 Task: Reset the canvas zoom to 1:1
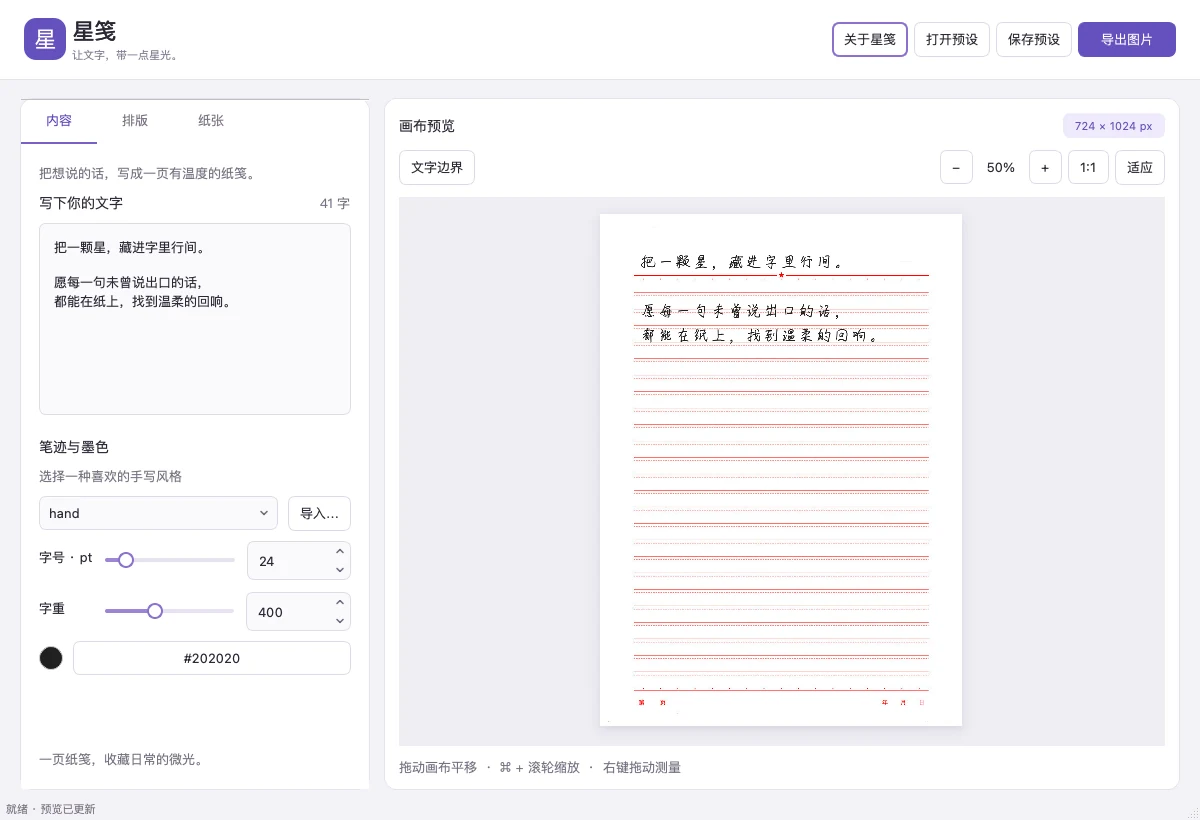pyautogui.click(x=1088, y=167)
